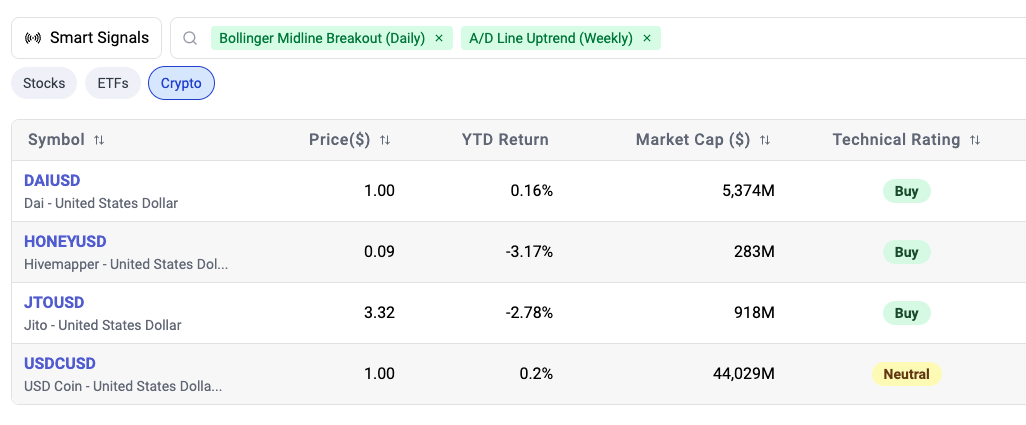Screen dimensions: 1026x425
Task: Open the JTOUSD symbol link
Action: [54, 302]
